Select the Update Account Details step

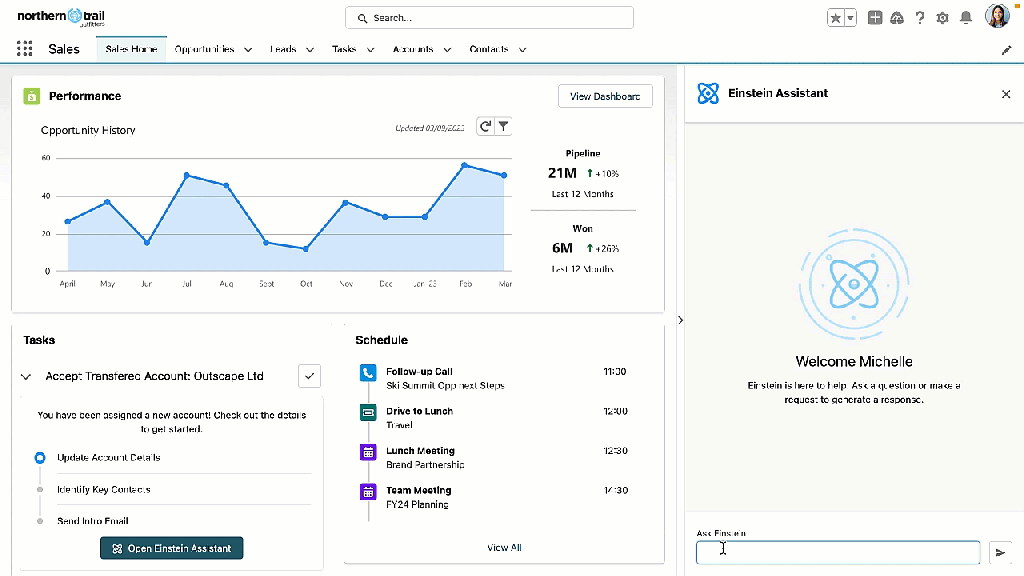tap(108, 457)
